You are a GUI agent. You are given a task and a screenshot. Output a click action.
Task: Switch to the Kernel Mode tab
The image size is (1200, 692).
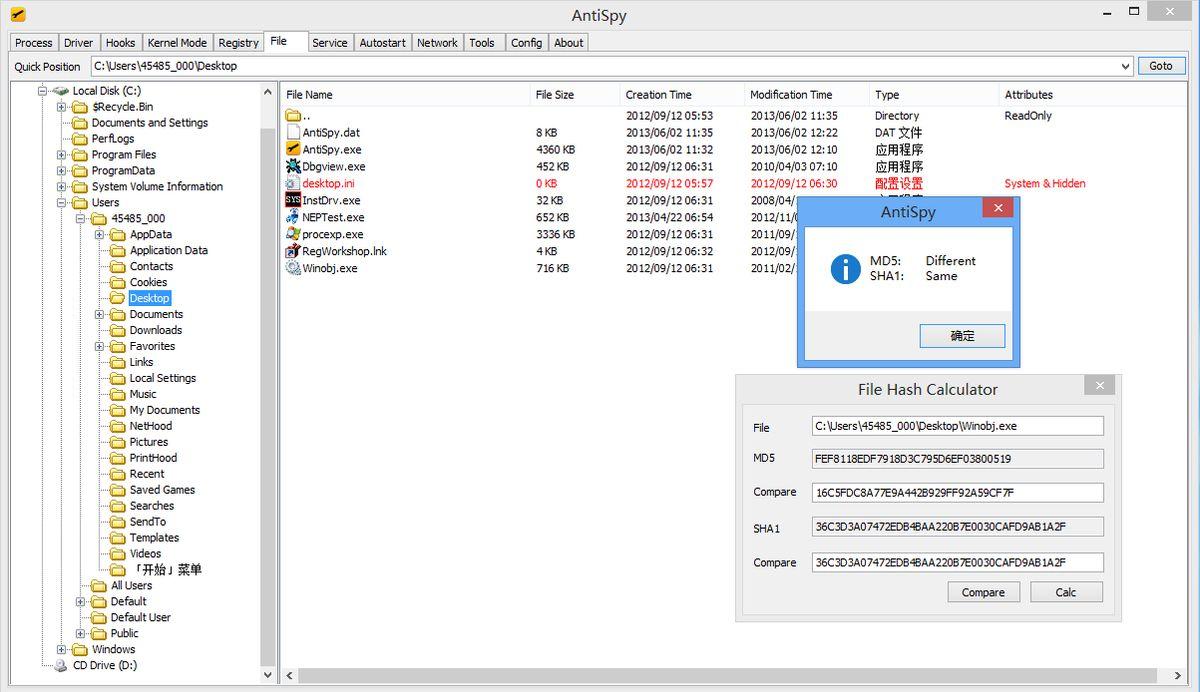tap(177, 43)
